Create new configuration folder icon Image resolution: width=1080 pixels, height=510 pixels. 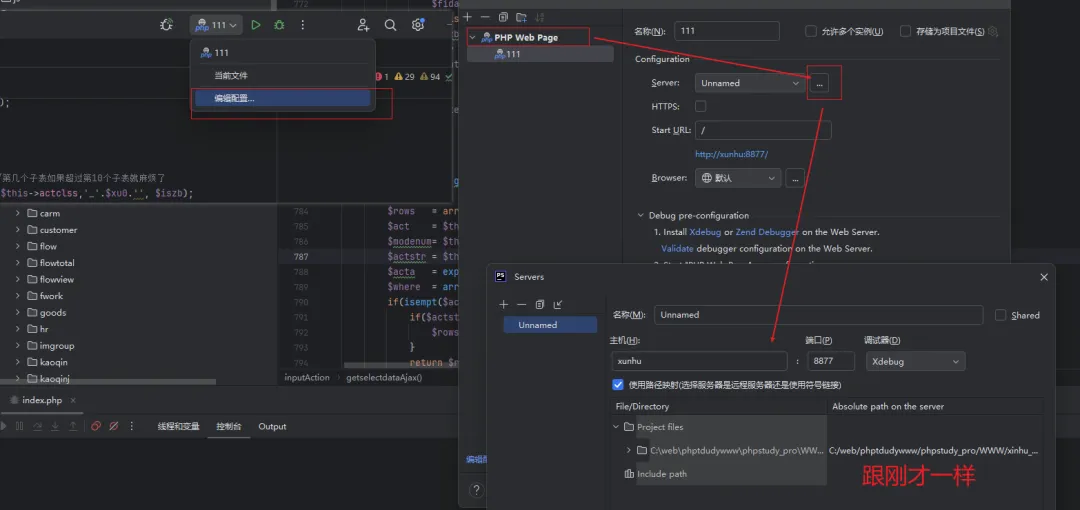[521, 17]
